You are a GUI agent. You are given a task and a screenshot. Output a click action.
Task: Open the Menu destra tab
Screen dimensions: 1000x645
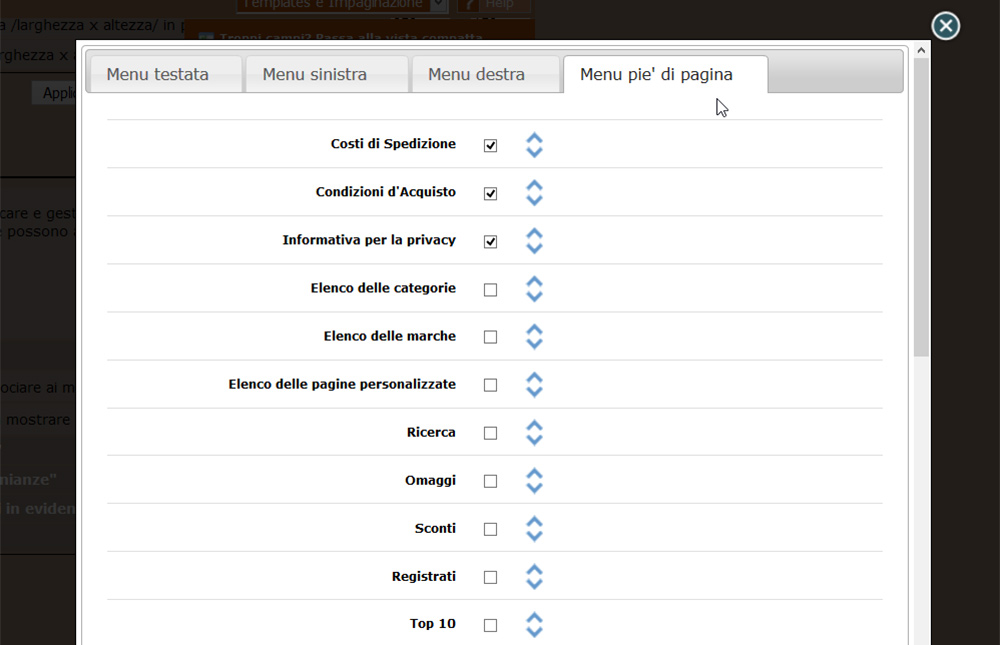tap(486, 74)
